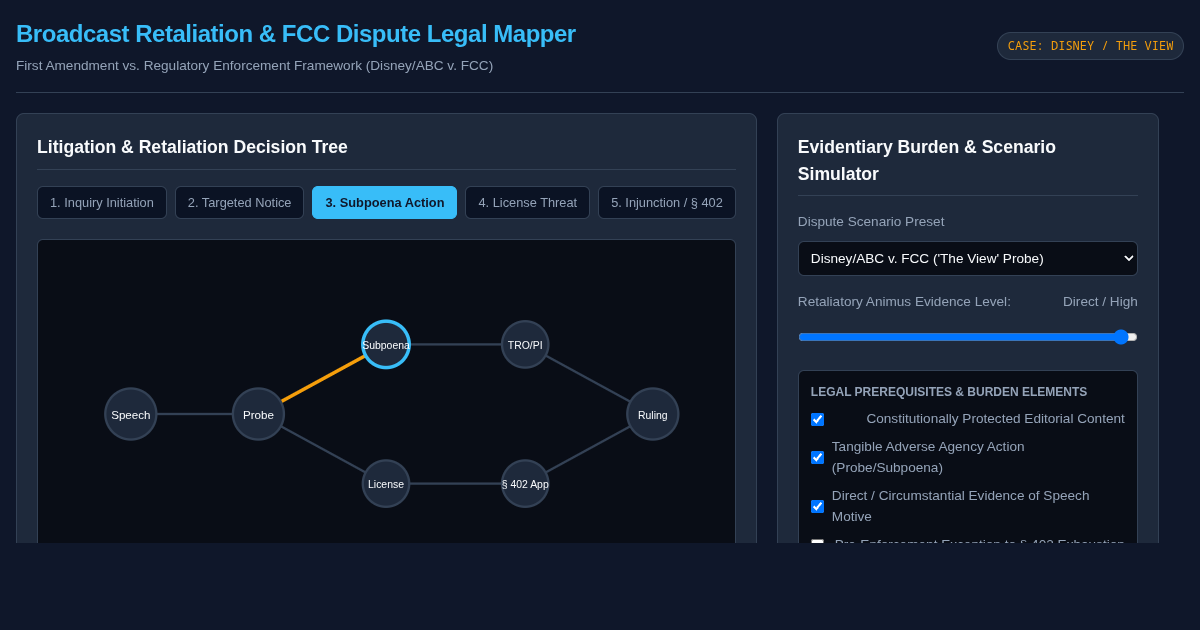This screenshot has width=1200, height=630.
Task: Adjust the Retaliatory Animus Evidence slider
Action: pos(968,337)
